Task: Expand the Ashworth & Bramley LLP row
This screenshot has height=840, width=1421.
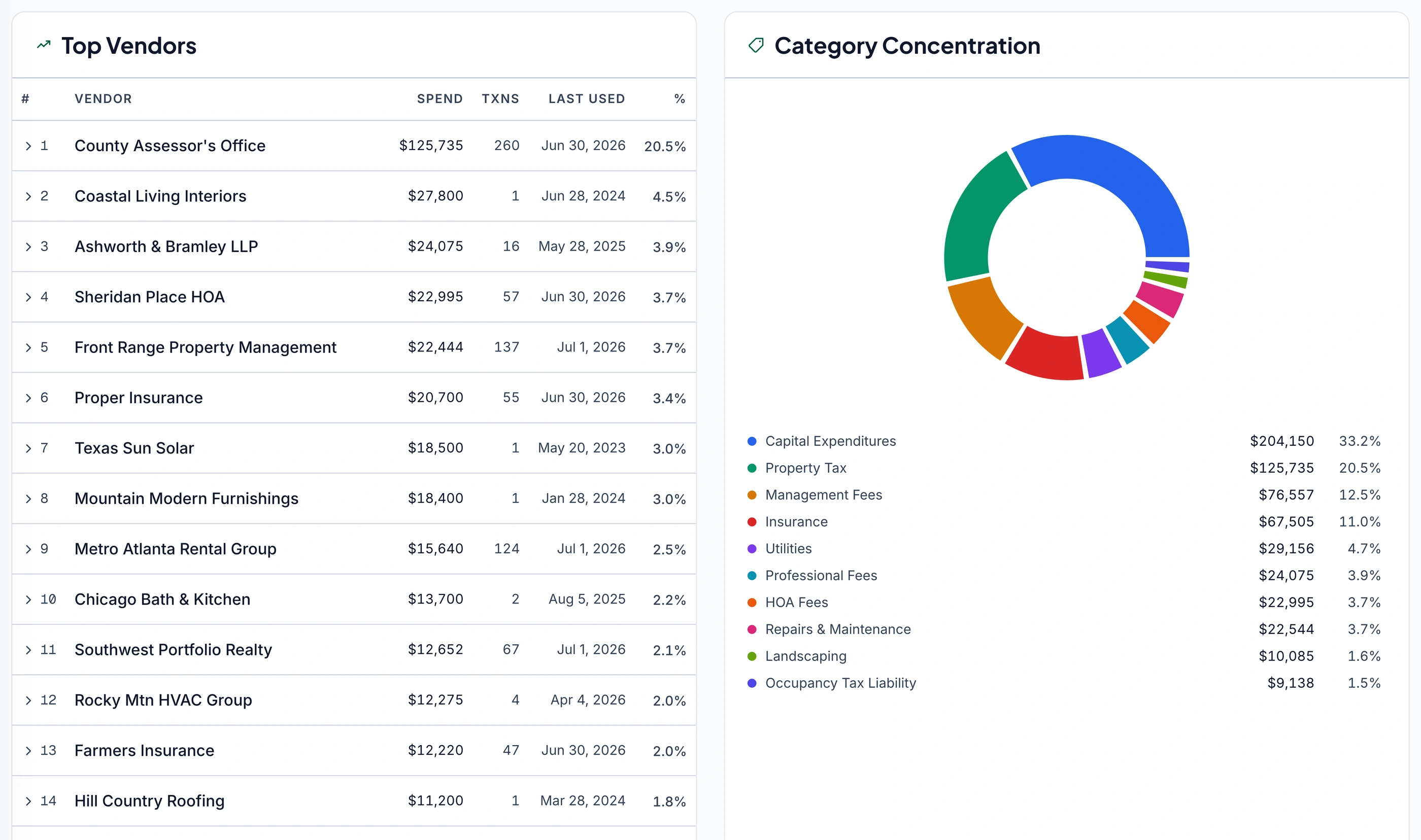Action: [x=28, y=247]
